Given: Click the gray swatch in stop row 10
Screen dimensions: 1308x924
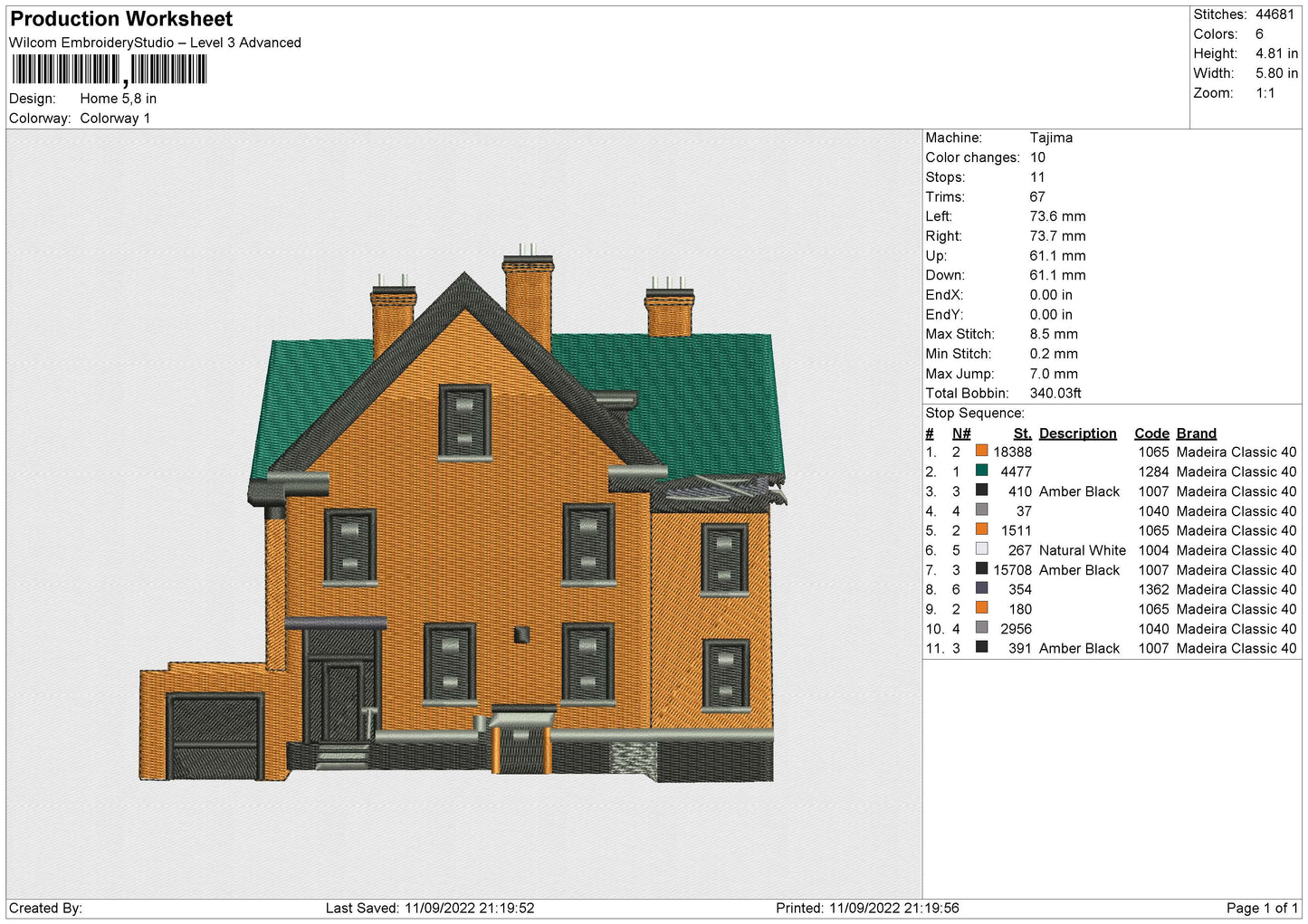Looking at the screenshot, I should pos(981,628).
